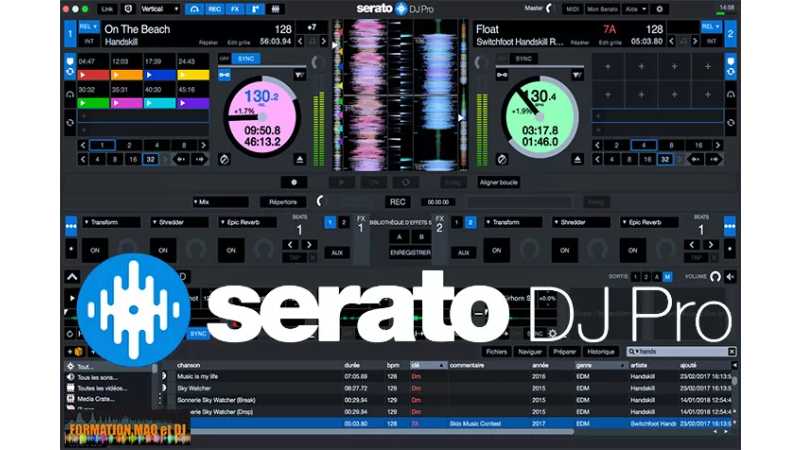Screen dimensions: 800x450
Task: Open the FX panel tab in top bar
Action: tap(235, 9)
